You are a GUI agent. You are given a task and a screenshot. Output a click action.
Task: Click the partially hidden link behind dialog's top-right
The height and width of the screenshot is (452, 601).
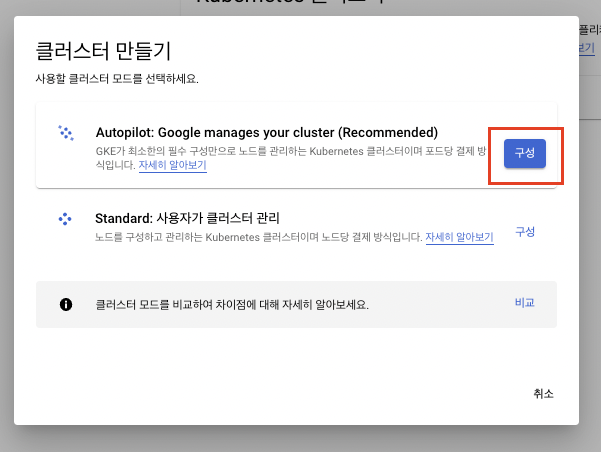(586, 48)
